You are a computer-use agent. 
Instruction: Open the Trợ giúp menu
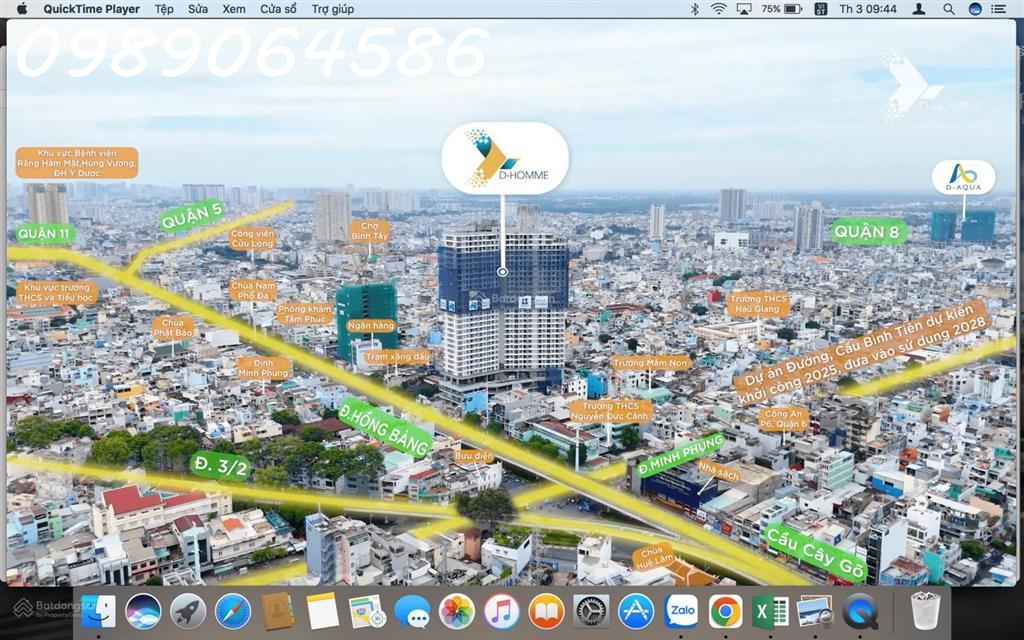(x=332, y=9)
